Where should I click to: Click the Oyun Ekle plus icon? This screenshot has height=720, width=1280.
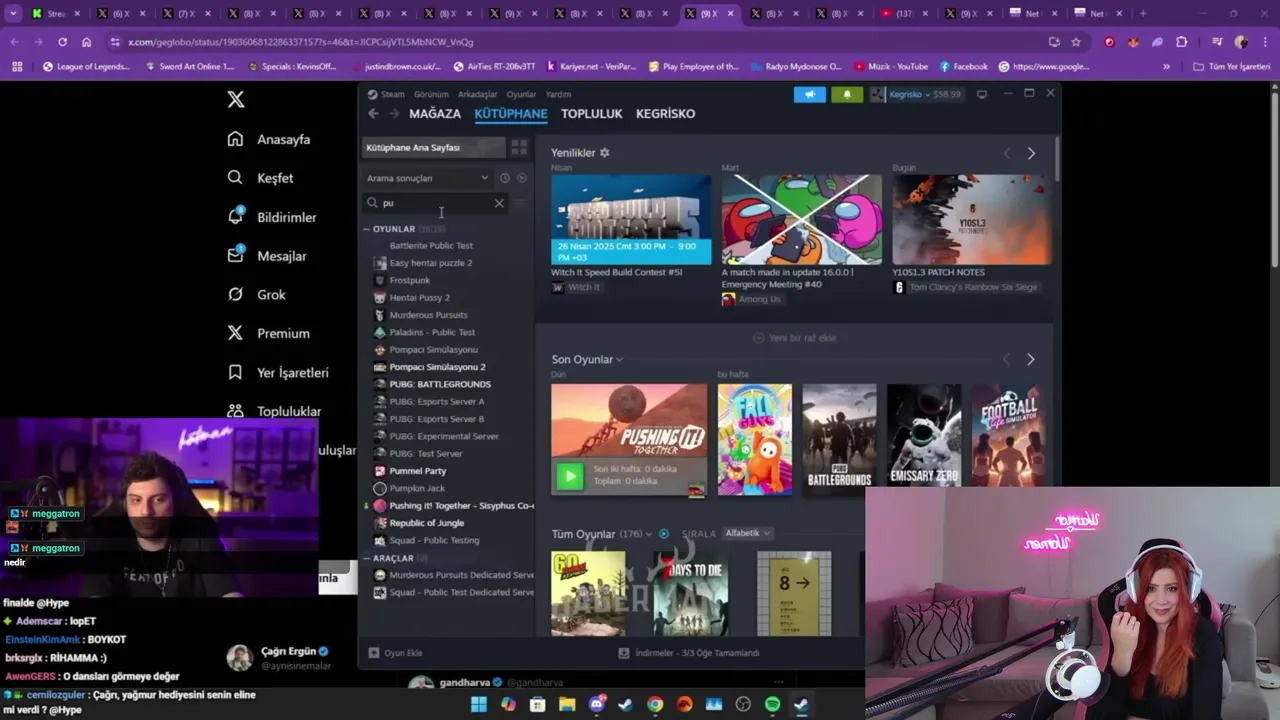(374, 653)
